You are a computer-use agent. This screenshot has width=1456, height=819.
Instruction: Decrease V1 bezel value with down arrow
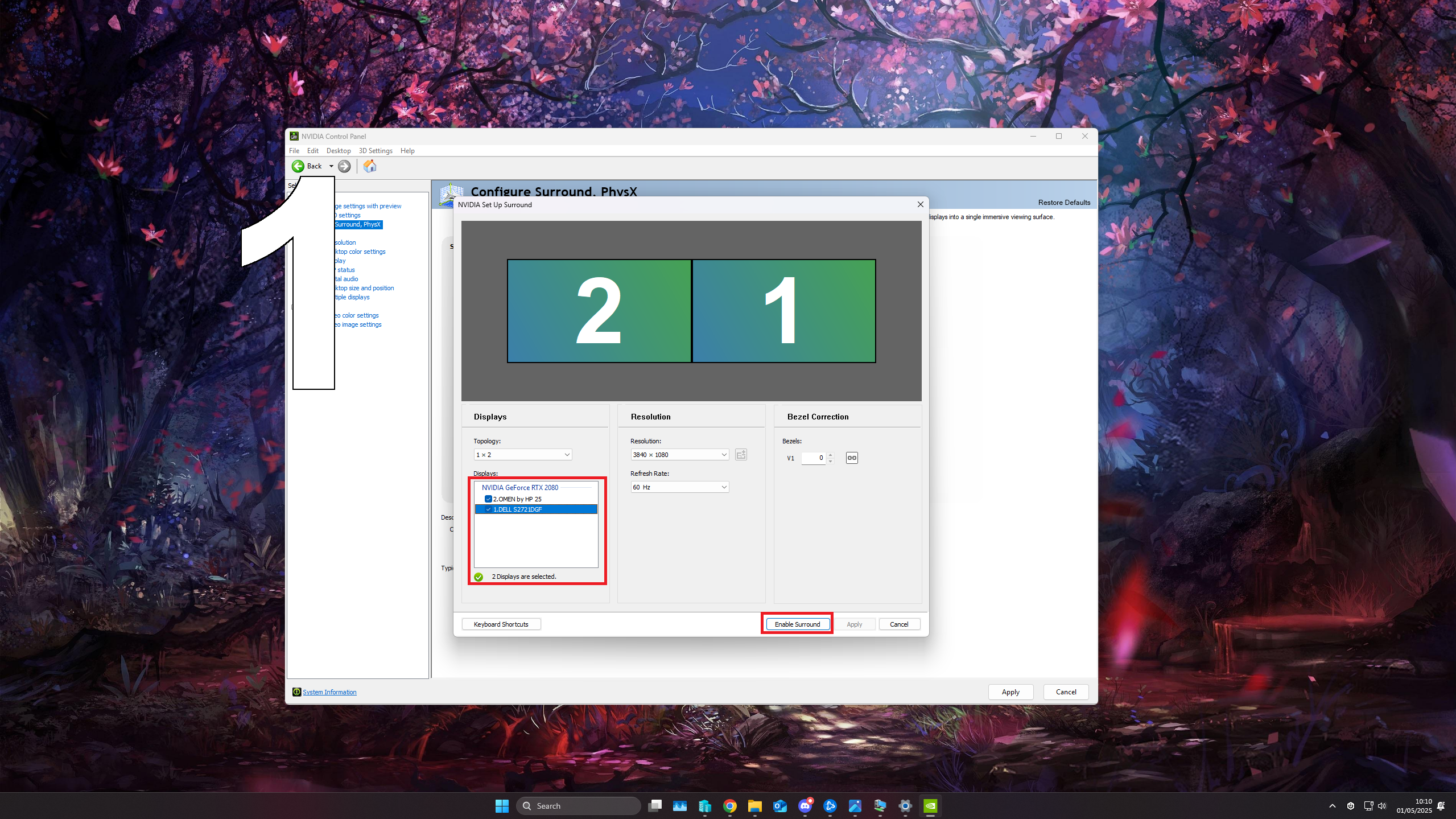coord(831,461)
